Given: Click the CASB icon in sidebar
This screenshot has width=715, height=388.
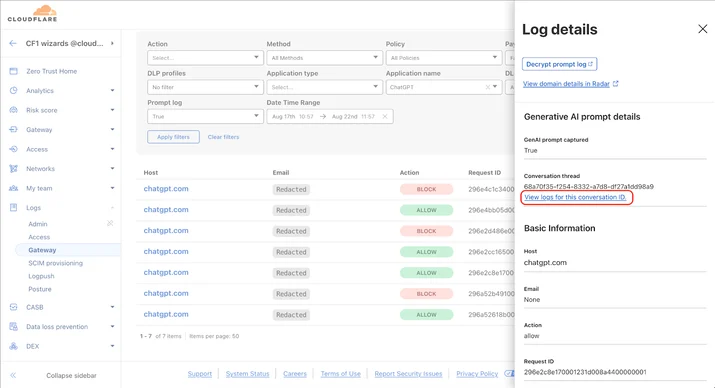Looking at the screenshot, I should click(14, 307).
